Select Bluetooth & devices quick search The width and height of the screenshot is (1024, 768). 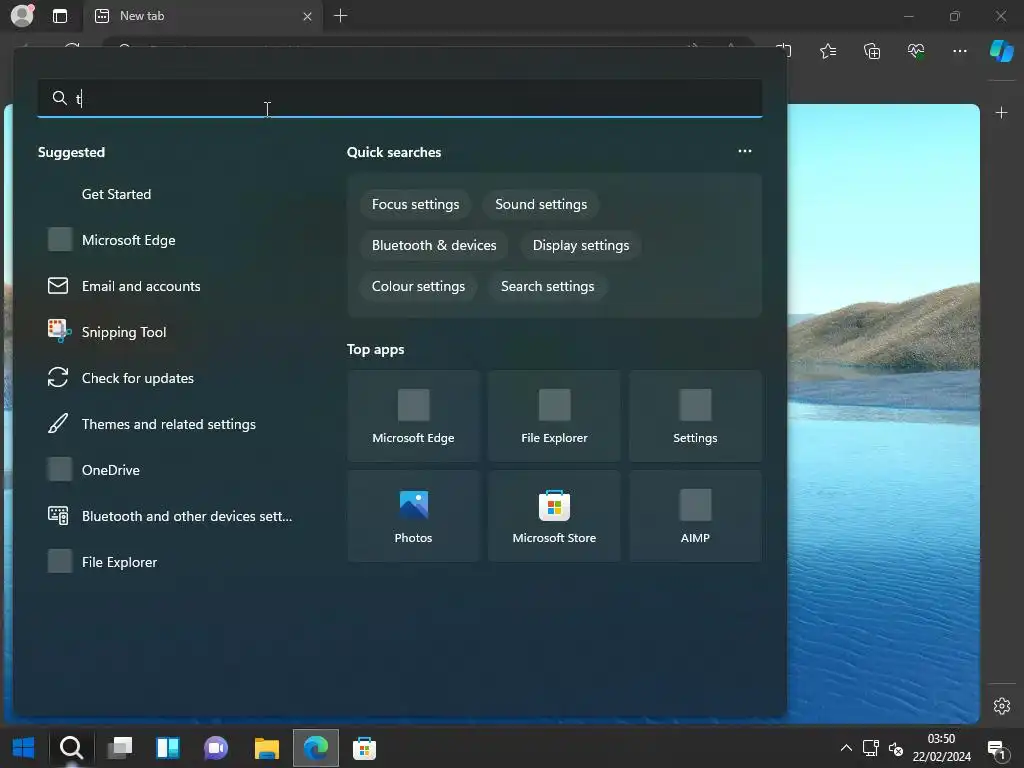(x=434, y=246)
